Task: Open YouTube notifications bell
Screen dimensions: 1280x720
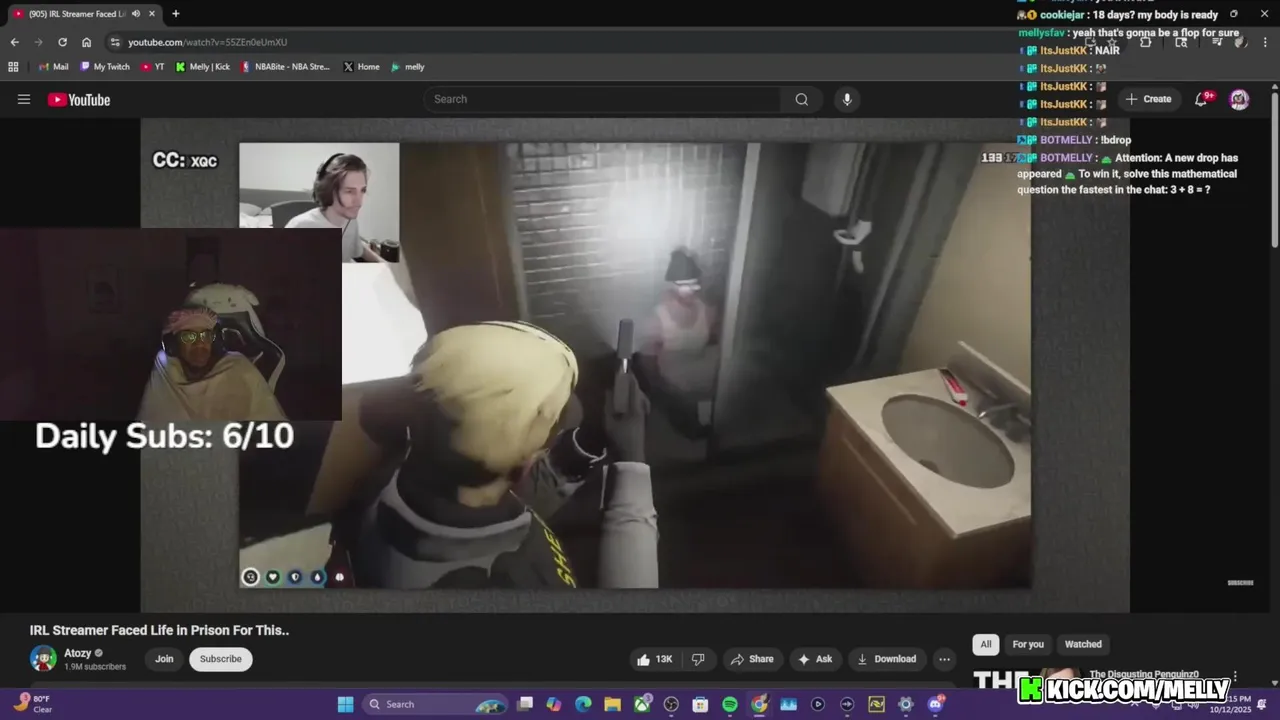Action: click(x=1203, y=99)
